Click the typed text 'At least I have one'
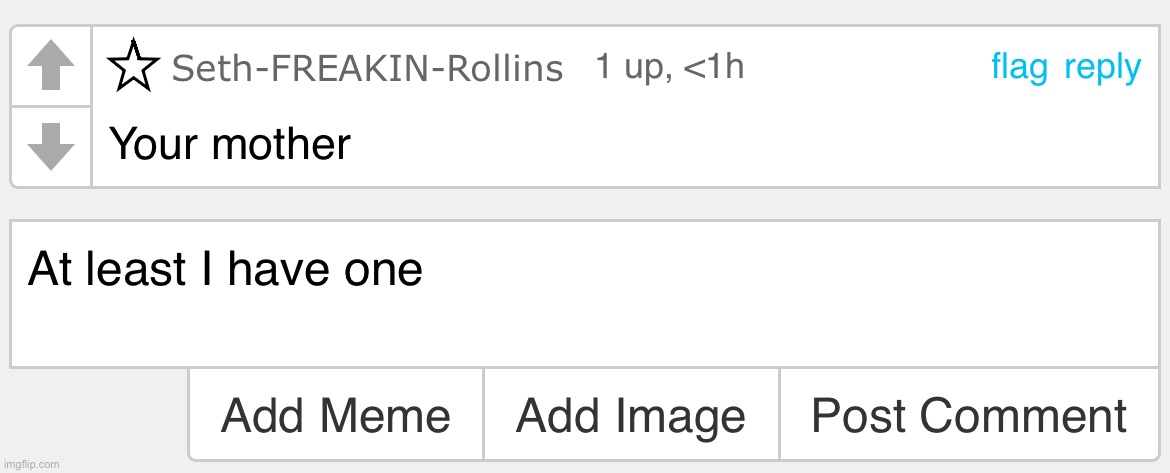 [x=226, y=269]
